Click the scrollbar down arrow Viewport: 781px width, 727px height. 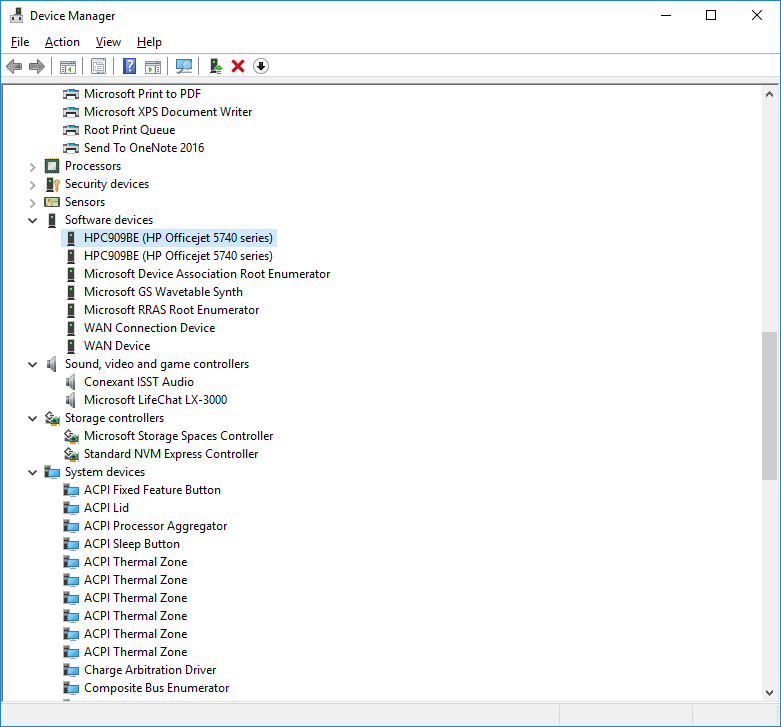pos(769,693)
